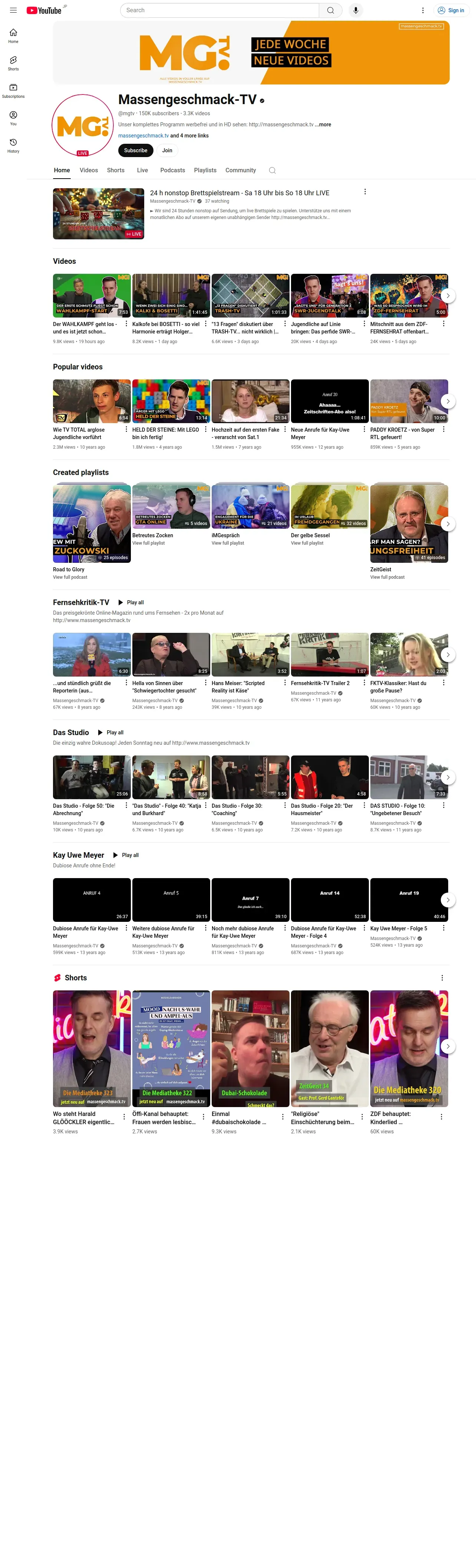Click the search magnifier button
The width and height of the screenshot is (476, 1568).
[x=330, y=10]
